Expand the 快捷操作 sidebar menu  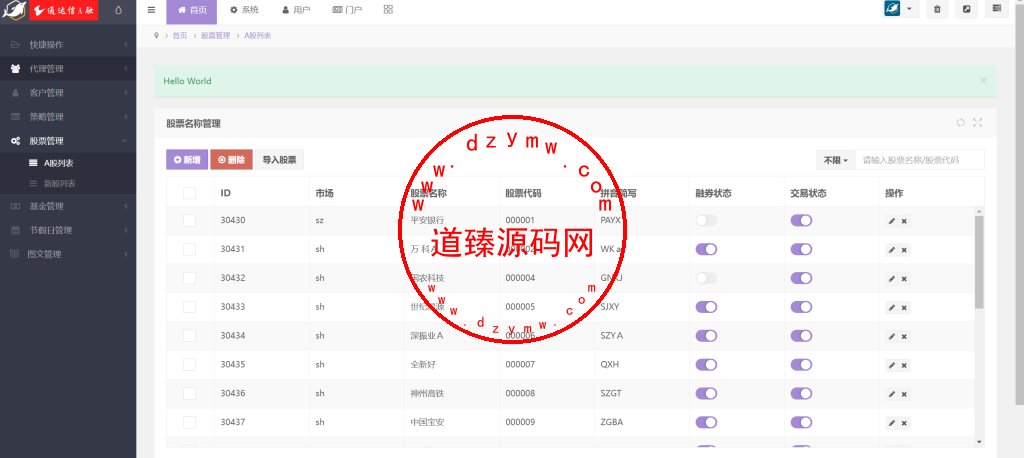(x=68, y=44)
